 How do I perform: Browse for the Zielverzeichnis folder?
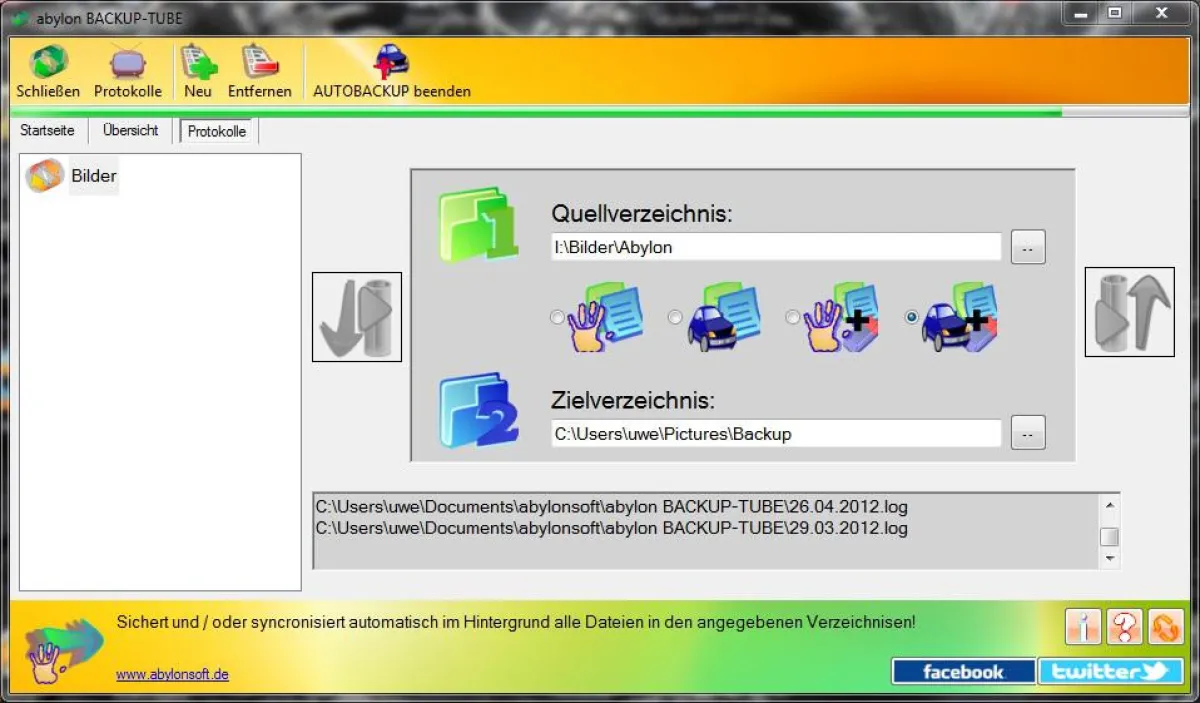1027,433
